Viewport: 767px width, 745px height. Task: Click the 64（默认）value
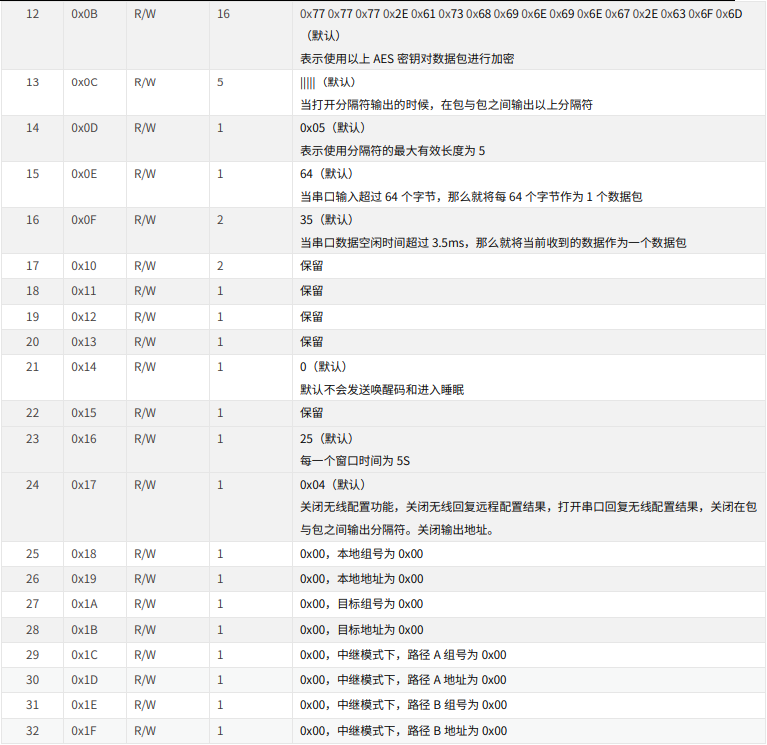326,174
